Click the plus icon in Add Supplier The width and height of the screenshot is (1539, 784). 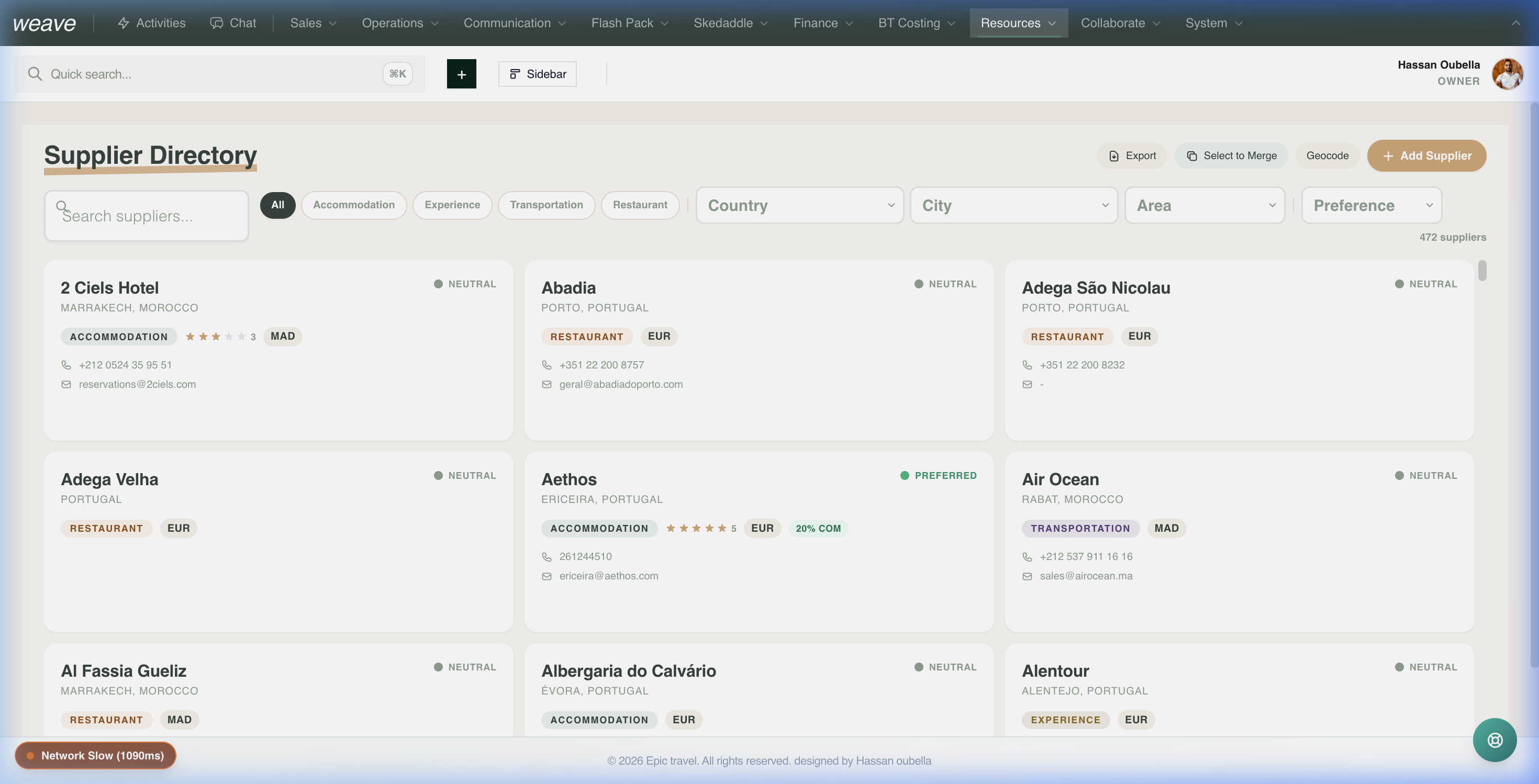click(1388, 156)
